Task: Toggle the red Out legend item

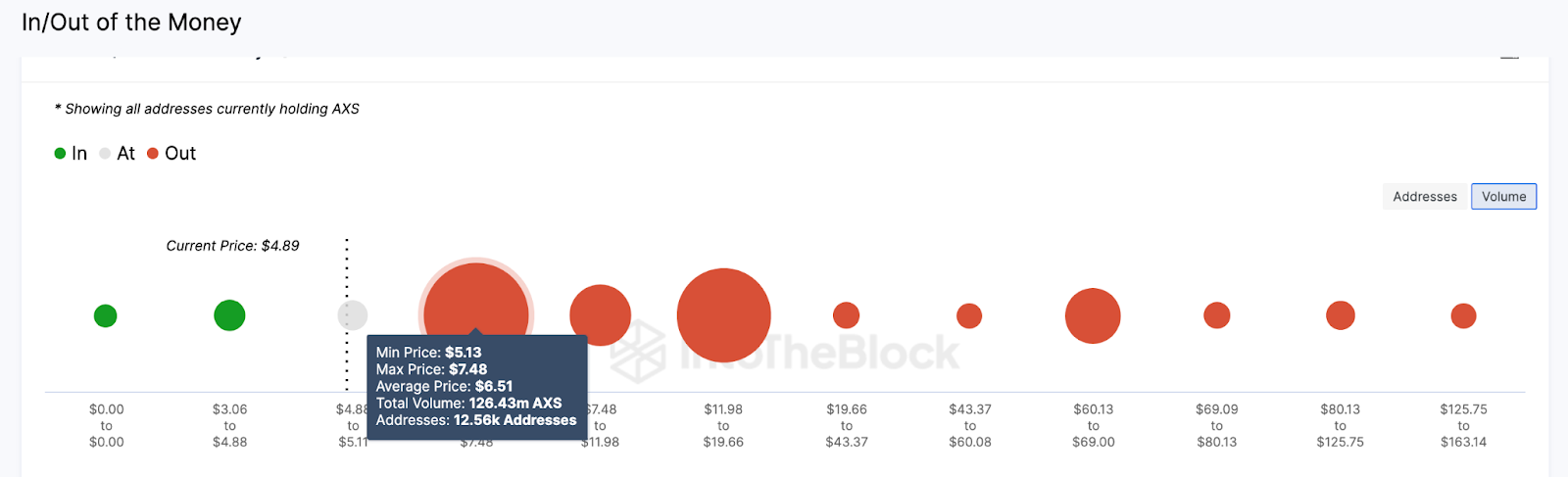Action: coord(171,154)
